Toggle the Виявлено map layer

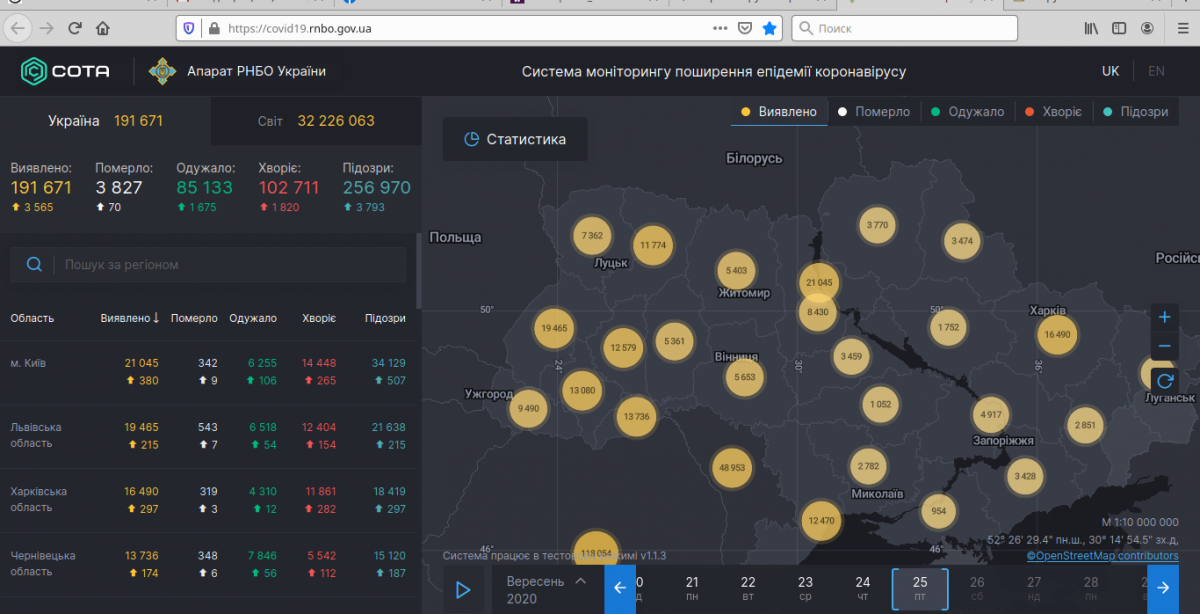click(779, 112)
